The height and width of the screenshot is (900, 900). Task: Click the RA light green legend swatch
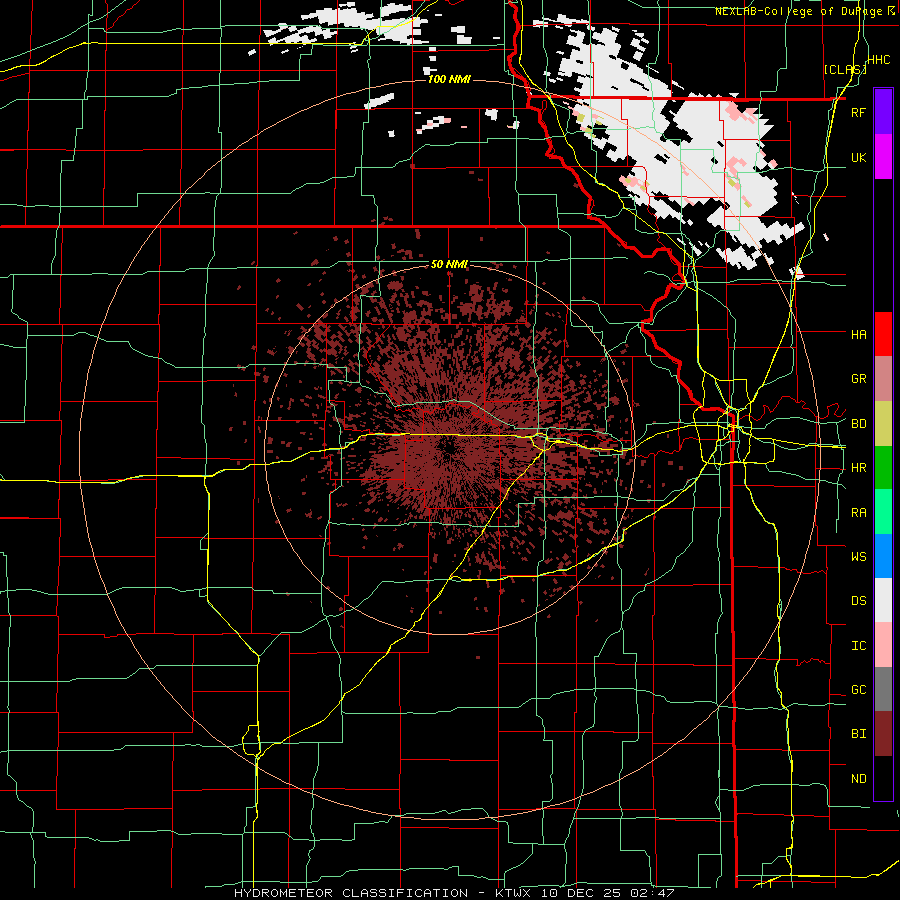tap(883, 512)
